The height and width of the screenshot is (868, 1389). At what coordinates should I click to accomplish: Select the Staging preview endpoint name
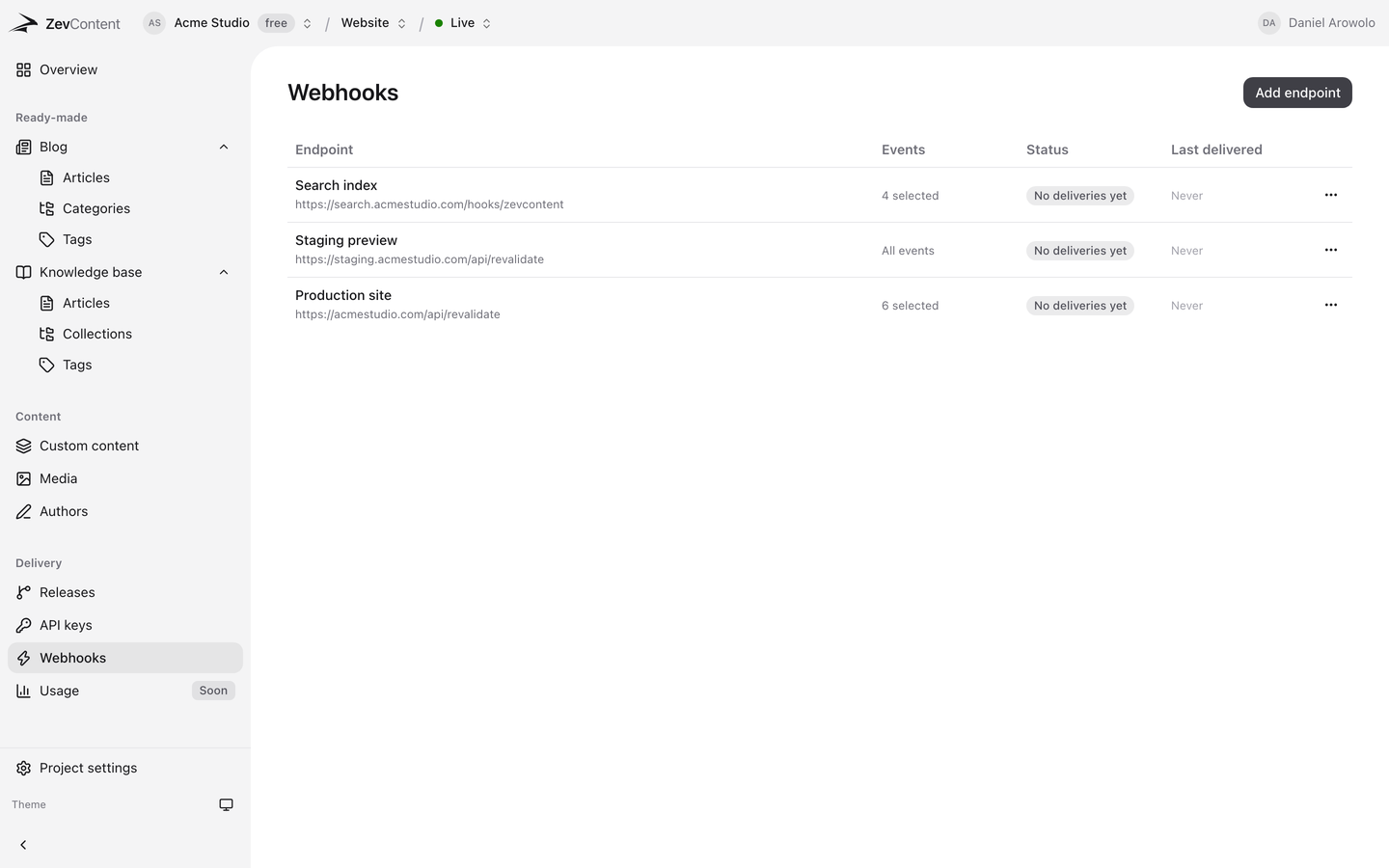tap(346, 240)
